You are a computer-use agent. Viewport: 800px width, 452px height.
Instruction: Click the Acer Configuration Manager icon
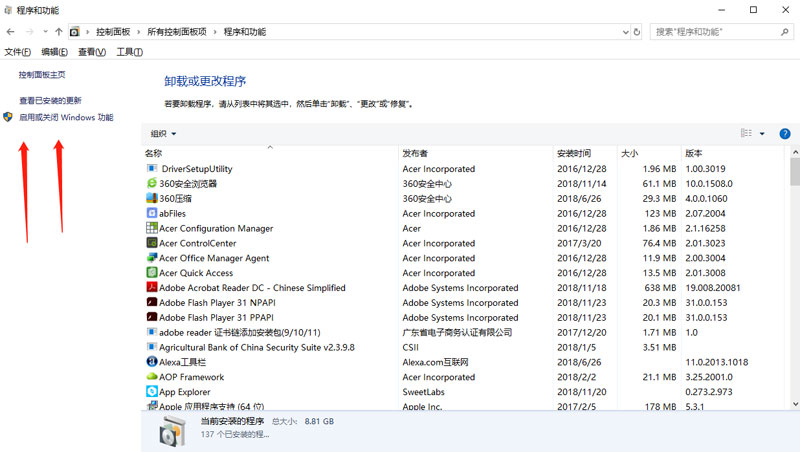152,228
